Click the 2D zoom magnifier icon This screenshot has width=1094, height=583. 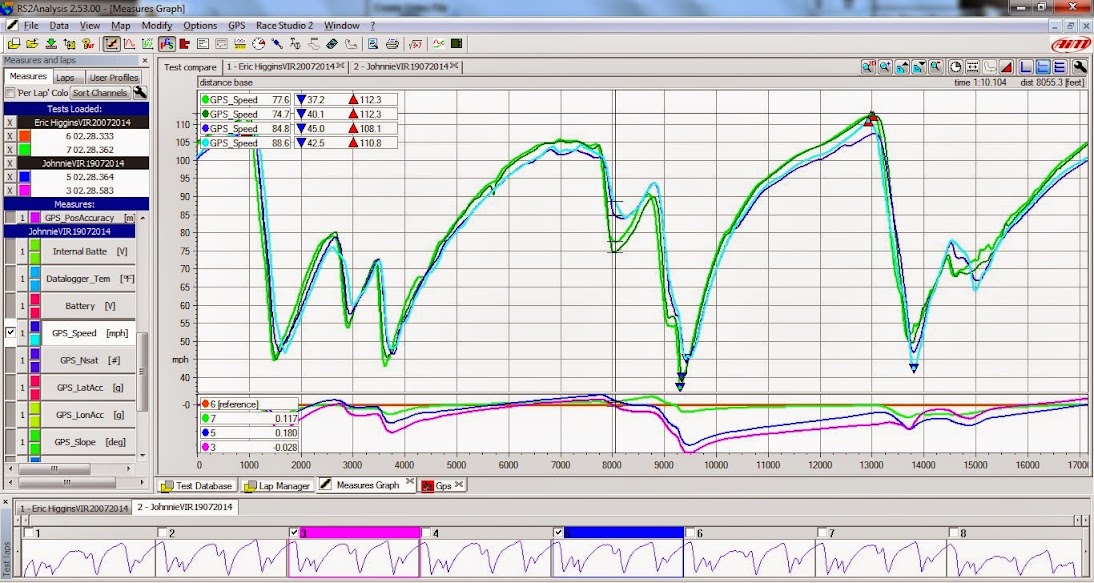tap(868, 67)
